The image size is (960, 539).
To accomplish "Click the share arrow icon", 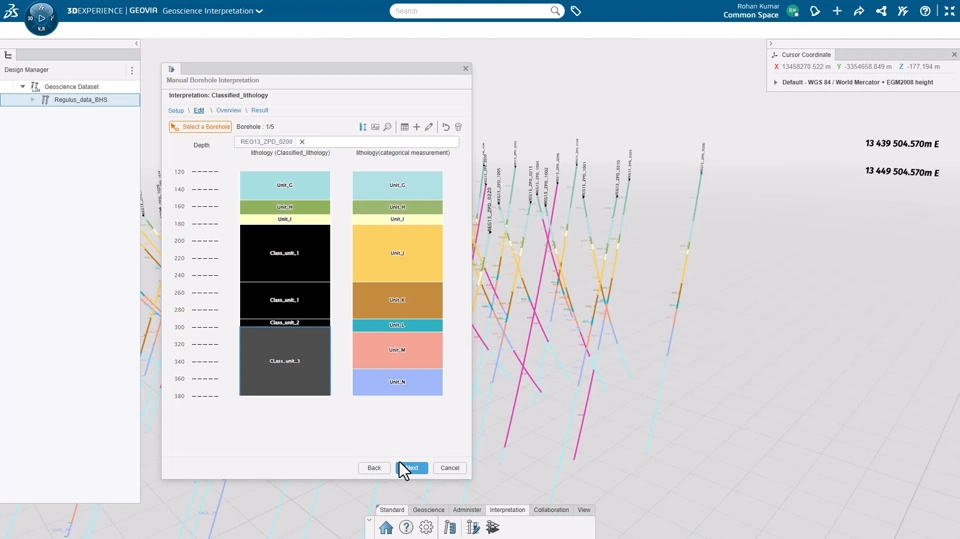I will click(x=859, y=11).
